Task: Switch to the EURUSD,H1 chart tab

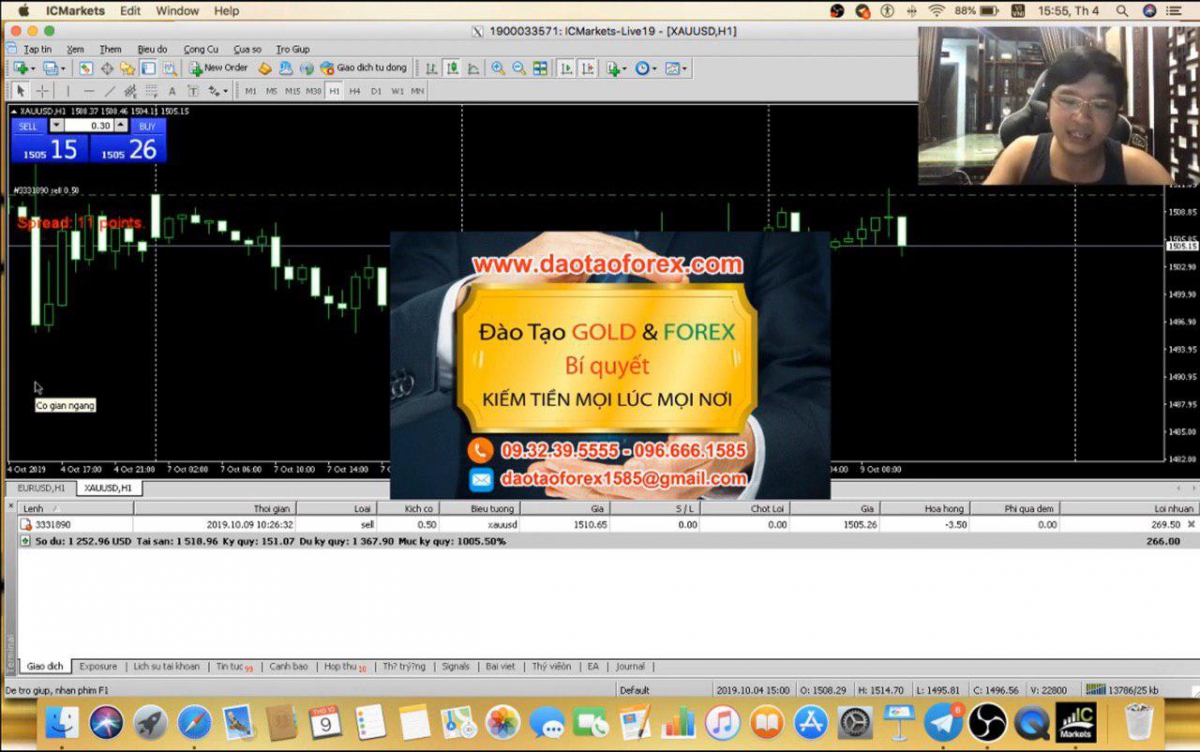Action: [x=41, y=488]
